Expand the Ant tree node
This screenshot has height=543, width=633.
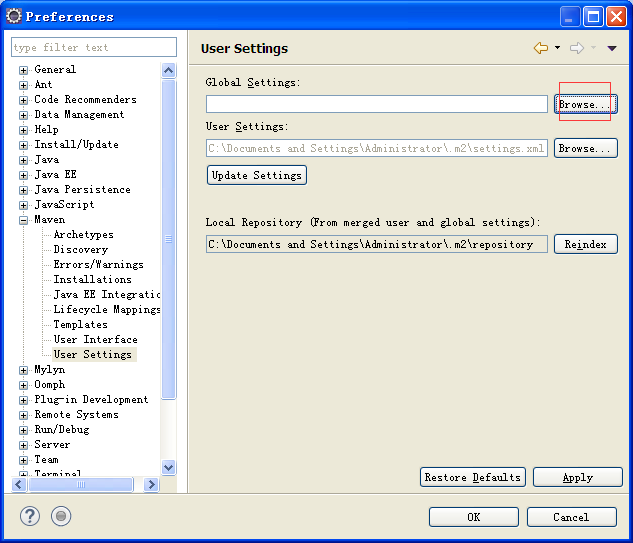pyautogui.click(x=23, y=85)
